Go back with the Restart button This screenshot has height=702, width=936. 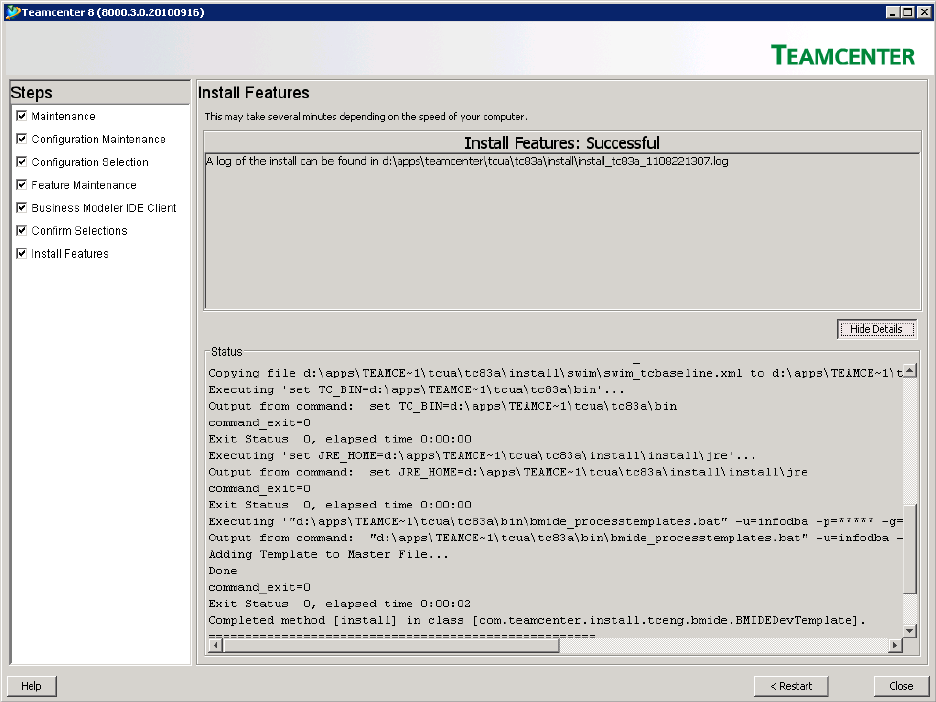(791, 686)
